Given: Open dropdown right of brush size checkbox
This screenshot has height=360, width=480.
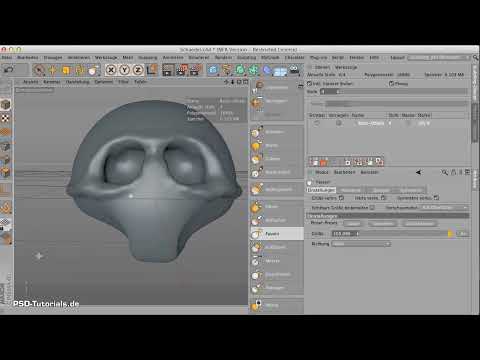Looking at the screenshot, I should [x=445, y=208].
